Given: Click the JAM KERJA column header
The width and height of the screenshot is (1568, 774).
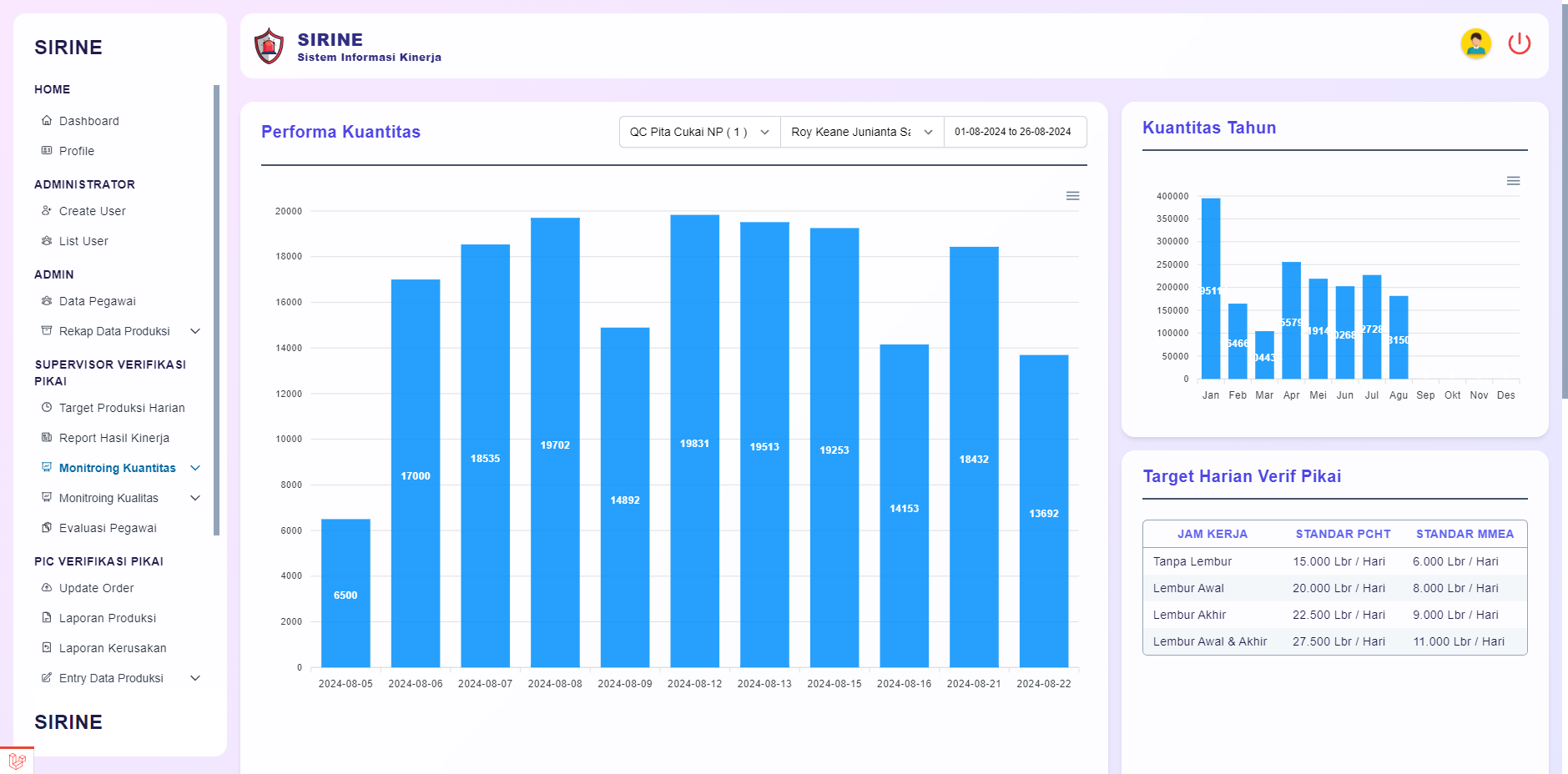Looking at the screenshot, I should 1213,534.
